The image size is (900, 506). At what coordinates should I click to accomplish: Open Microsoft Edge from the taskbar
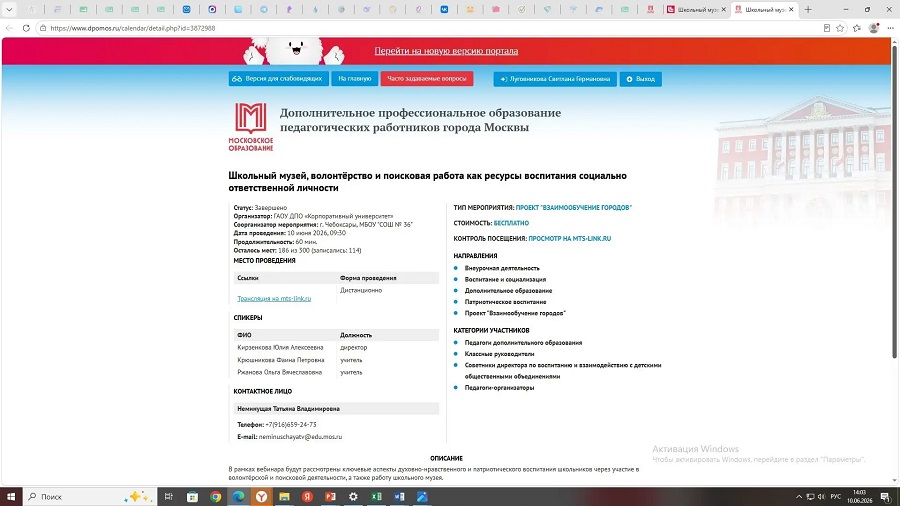[x=238, y=497]
